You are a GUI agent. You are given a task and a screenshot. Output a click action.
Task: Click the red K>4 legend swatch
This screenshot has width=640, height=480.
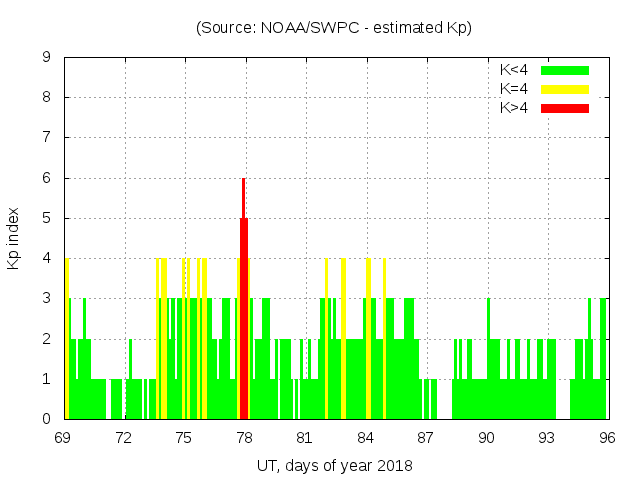click(x=565, y=108)
